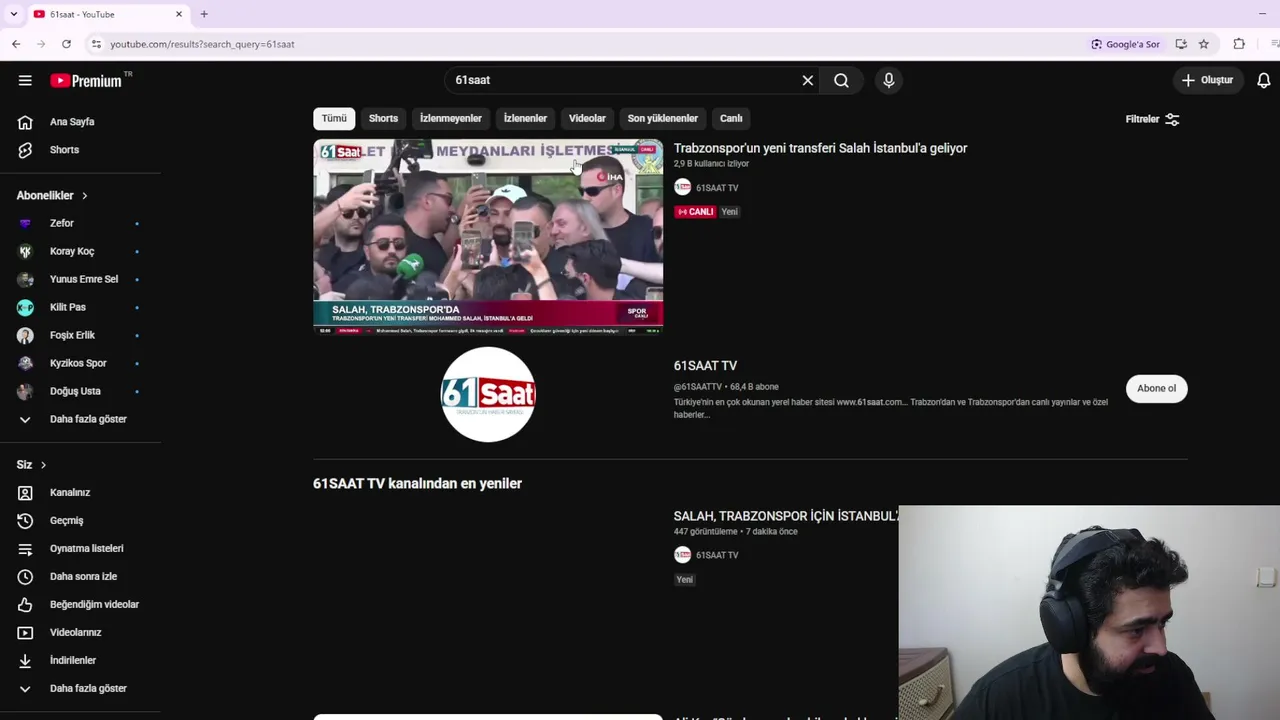1280x720 pixels.
Task: Open the browser extensions puzzle icon
Action: point(1239,44)
